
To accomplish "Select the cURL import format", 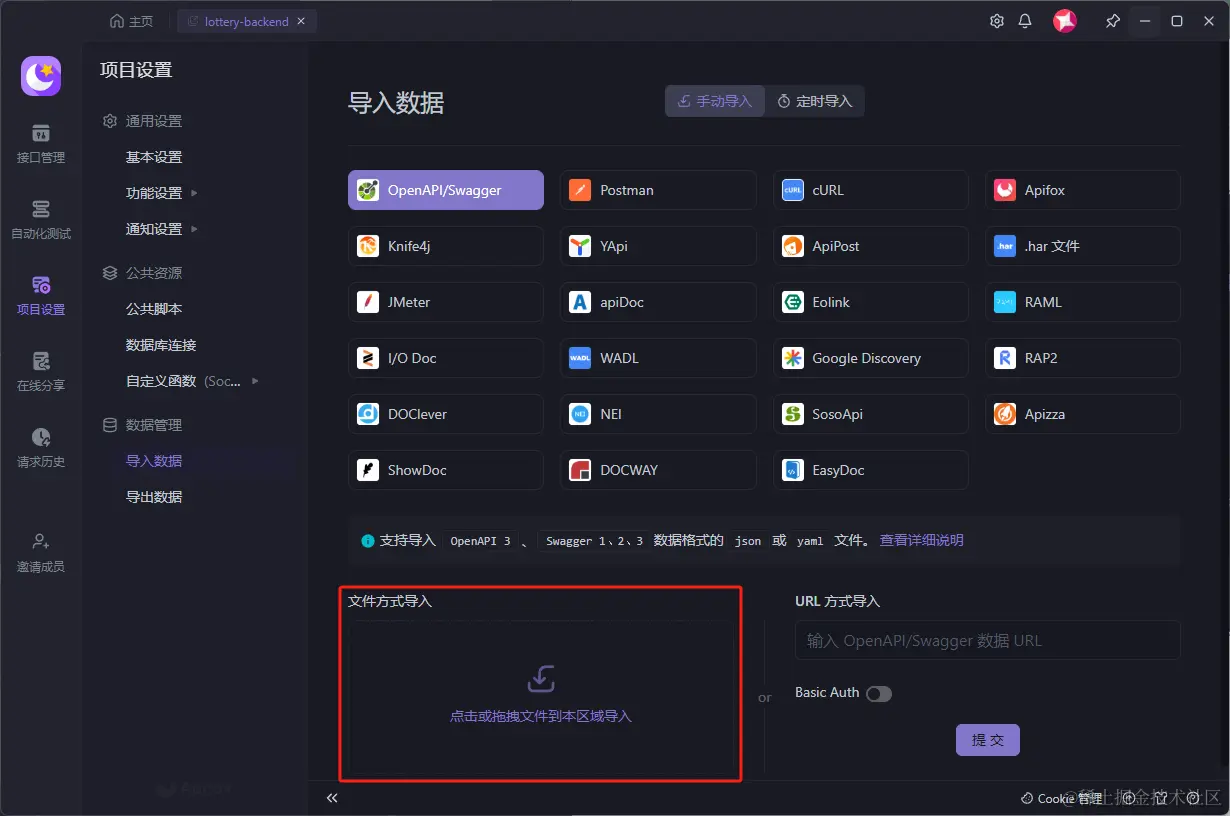I will point(871,190).
